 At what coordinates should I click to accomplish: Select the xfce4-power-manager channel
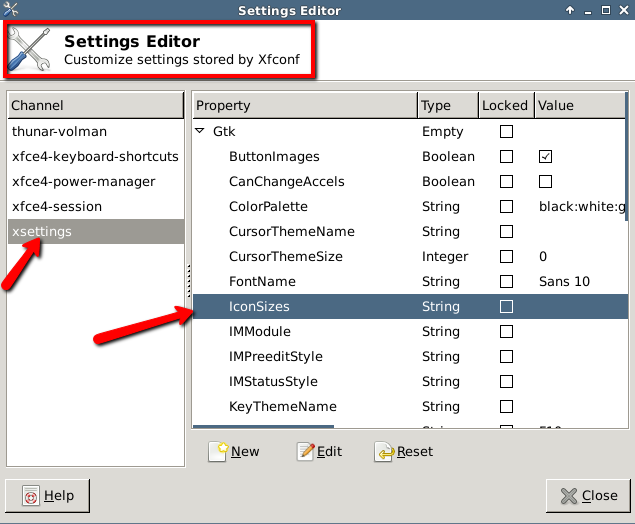click(x=96, y=181)
